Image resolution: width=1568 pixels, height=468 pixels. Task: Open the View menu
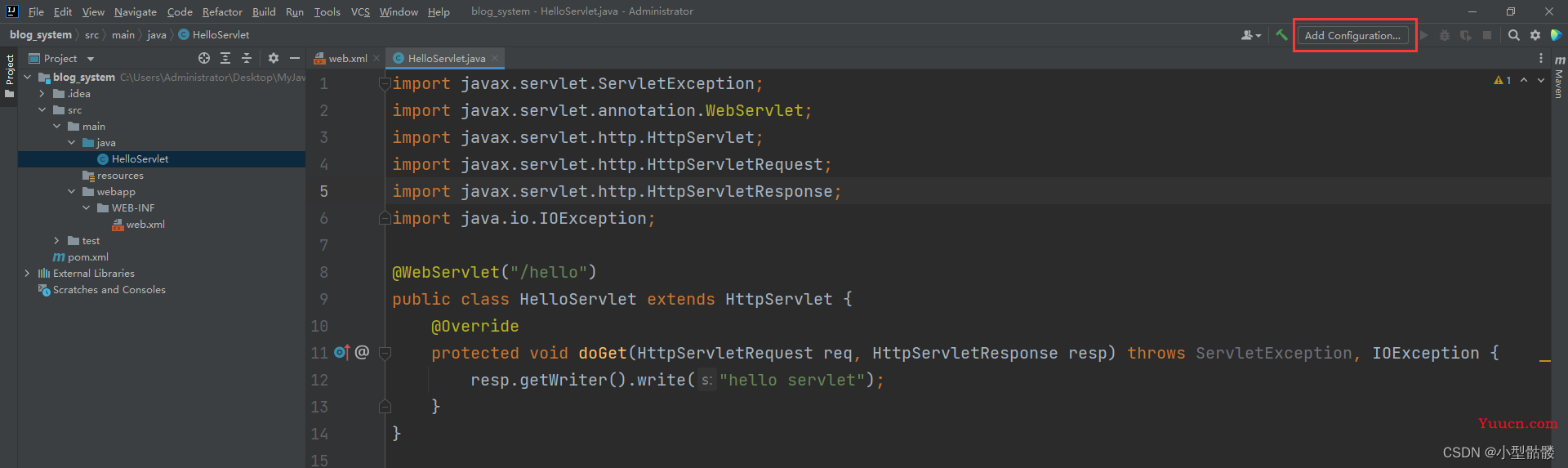(x=93, y=11)
